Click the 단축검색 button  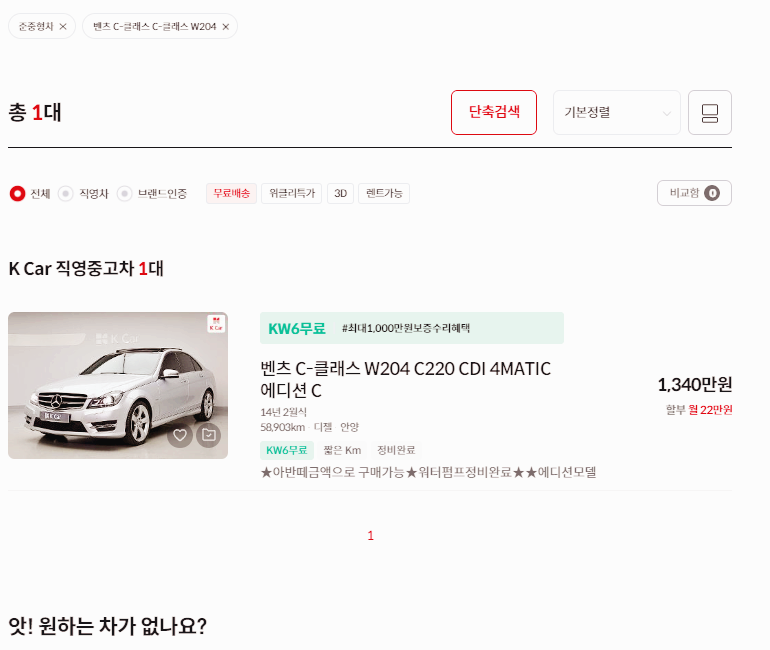(494, 112)
